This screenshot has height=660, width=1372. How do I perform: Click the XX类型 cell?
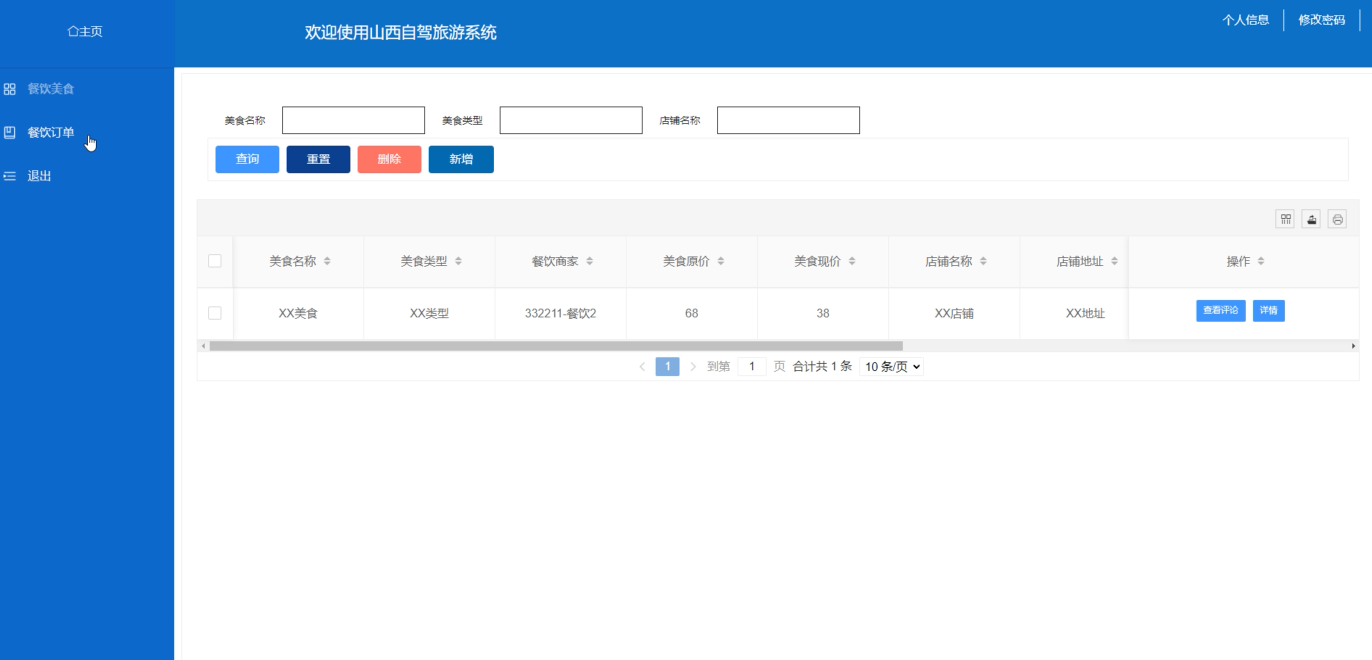(x=430, y=313)
